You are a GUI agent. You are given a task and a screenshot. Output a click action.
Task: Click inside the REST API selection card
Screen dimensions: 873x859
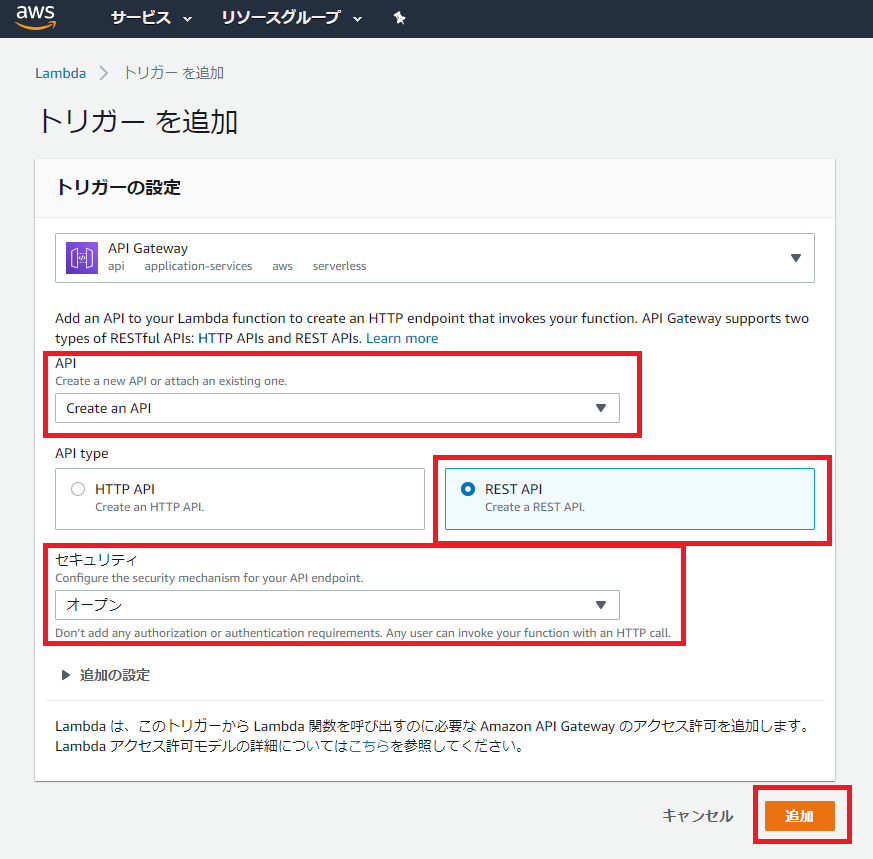tap(630, 498)
